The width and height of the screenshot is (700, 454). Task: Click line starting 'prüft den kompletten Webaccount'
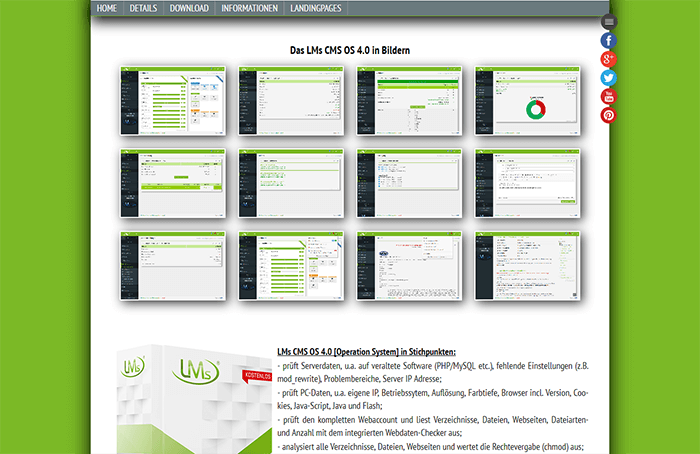[x=433, y=426]
